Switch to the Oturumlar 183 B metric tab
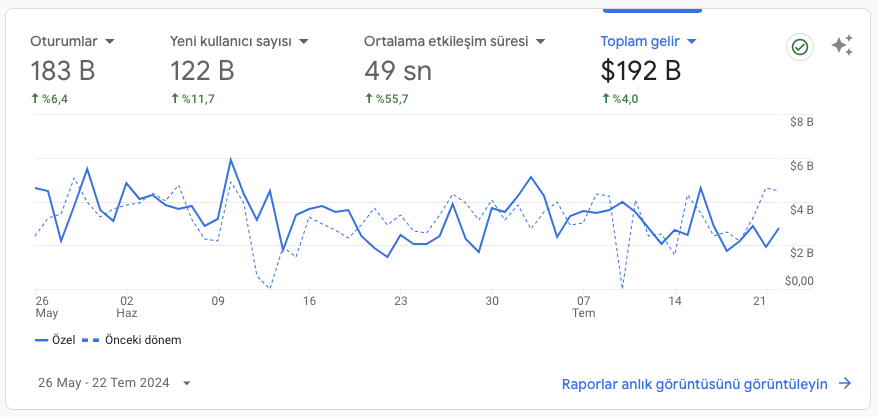 [x=62, y=71]
